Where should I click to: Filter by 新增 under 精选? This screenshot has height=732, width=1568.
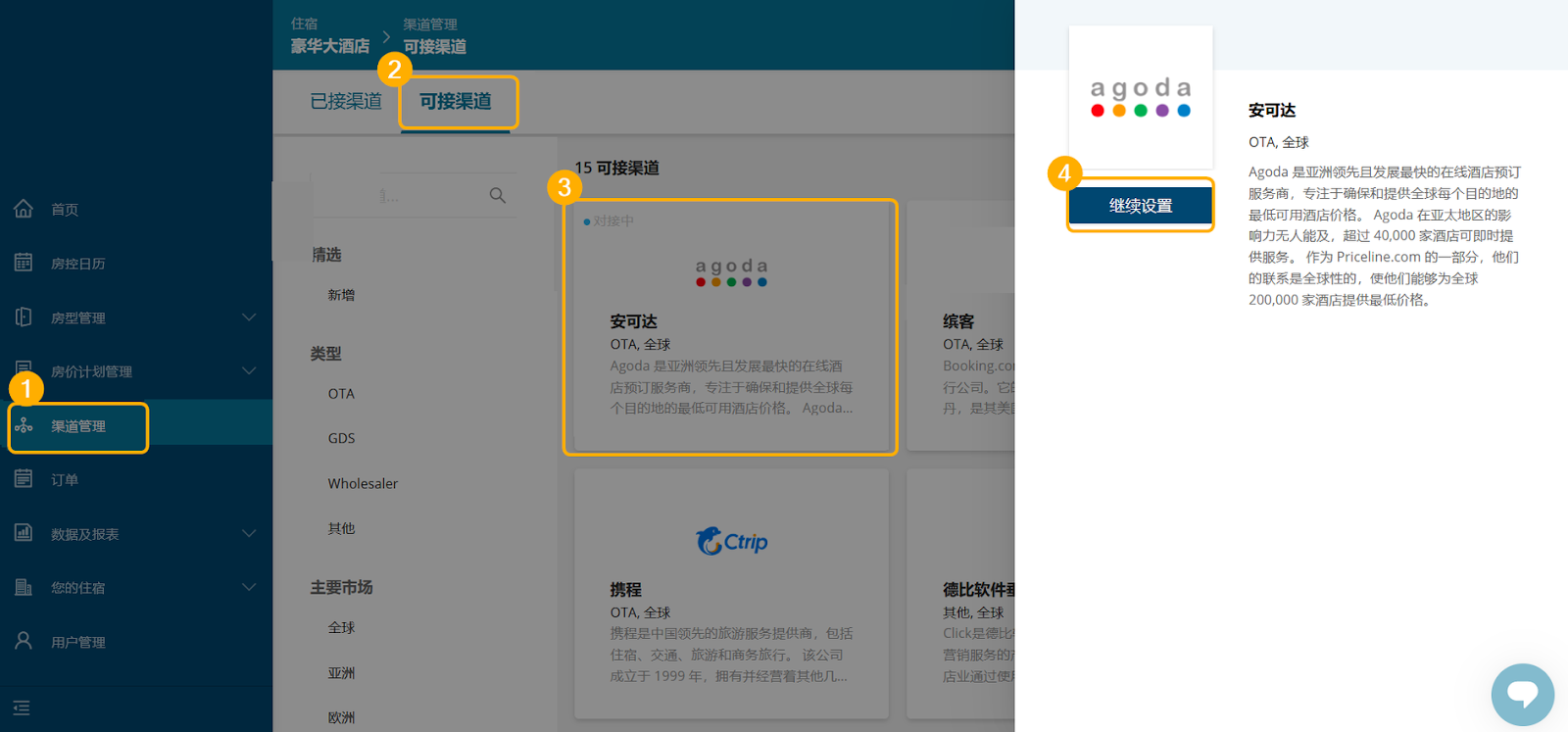point(341,295)
